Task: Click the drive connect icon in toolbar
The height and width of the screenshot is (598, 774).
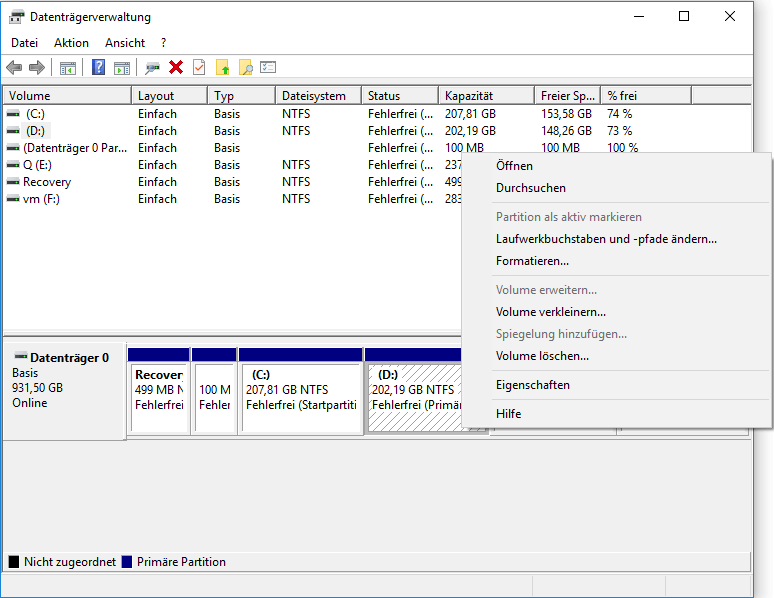Action: (152, 67)
